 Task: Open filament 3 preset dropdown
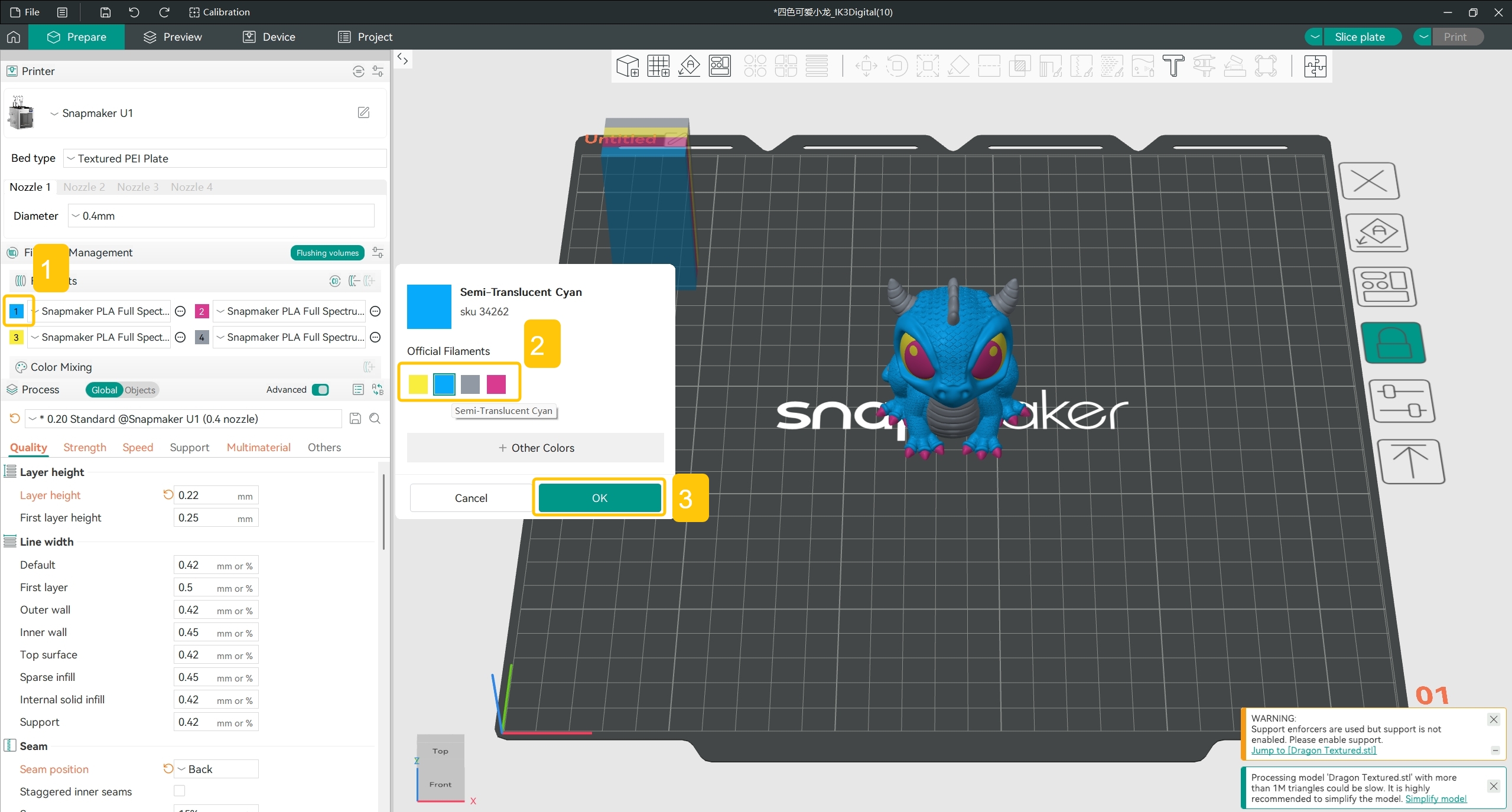click(x=99, y=337)
